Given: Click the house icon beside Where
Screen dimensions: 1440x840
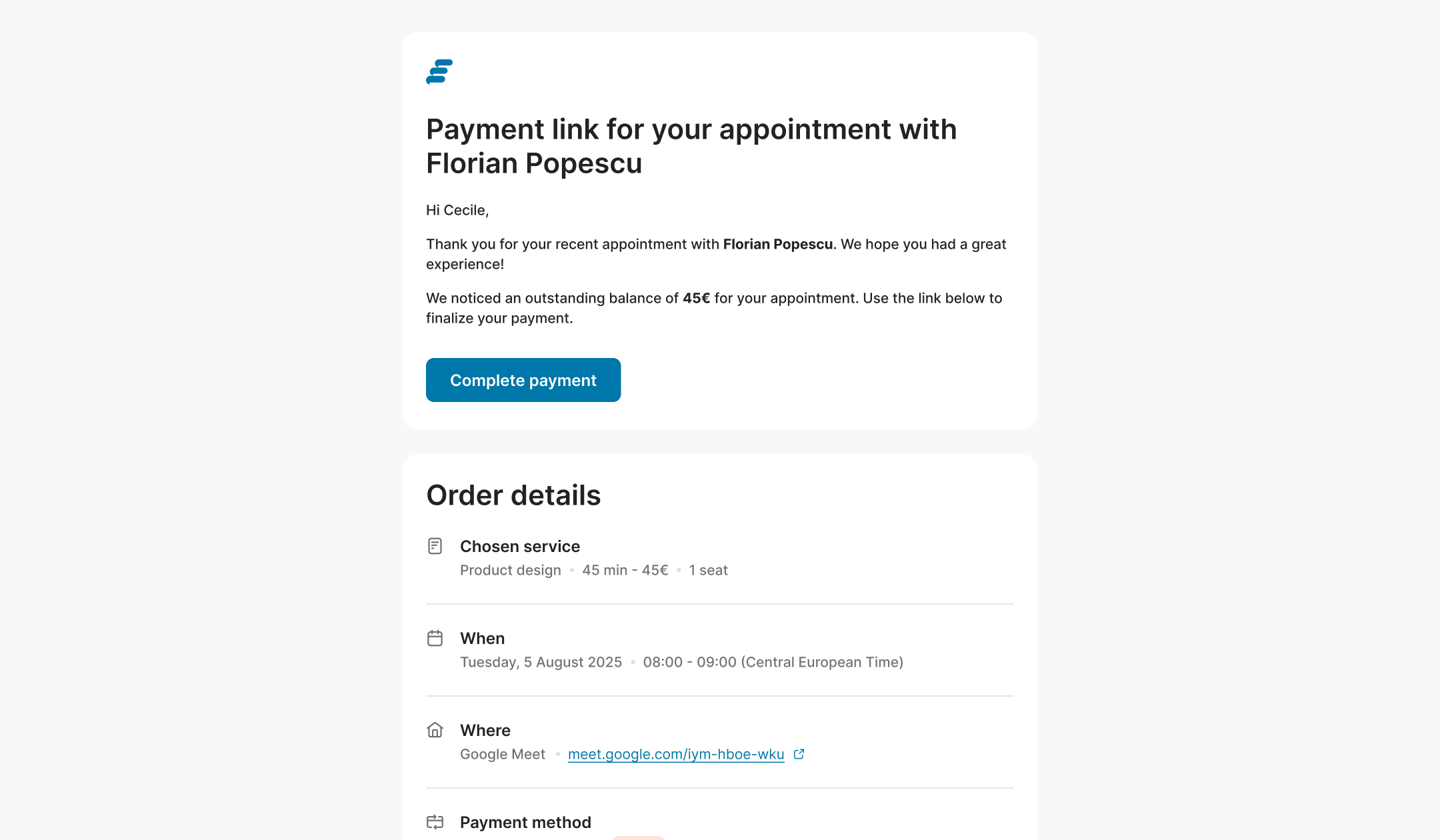Looking at the screenshot, I should 435,730.
